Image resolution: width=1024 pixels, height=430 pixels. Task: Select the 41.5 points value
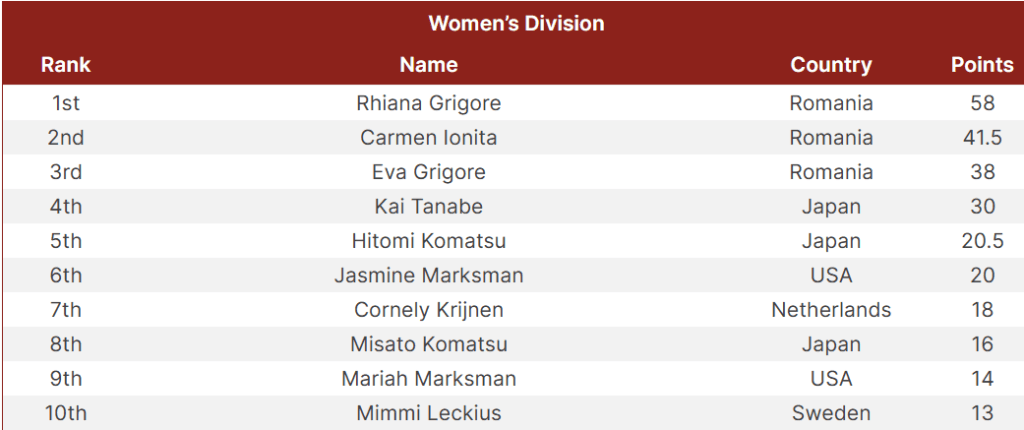click(x=982, y=138)
